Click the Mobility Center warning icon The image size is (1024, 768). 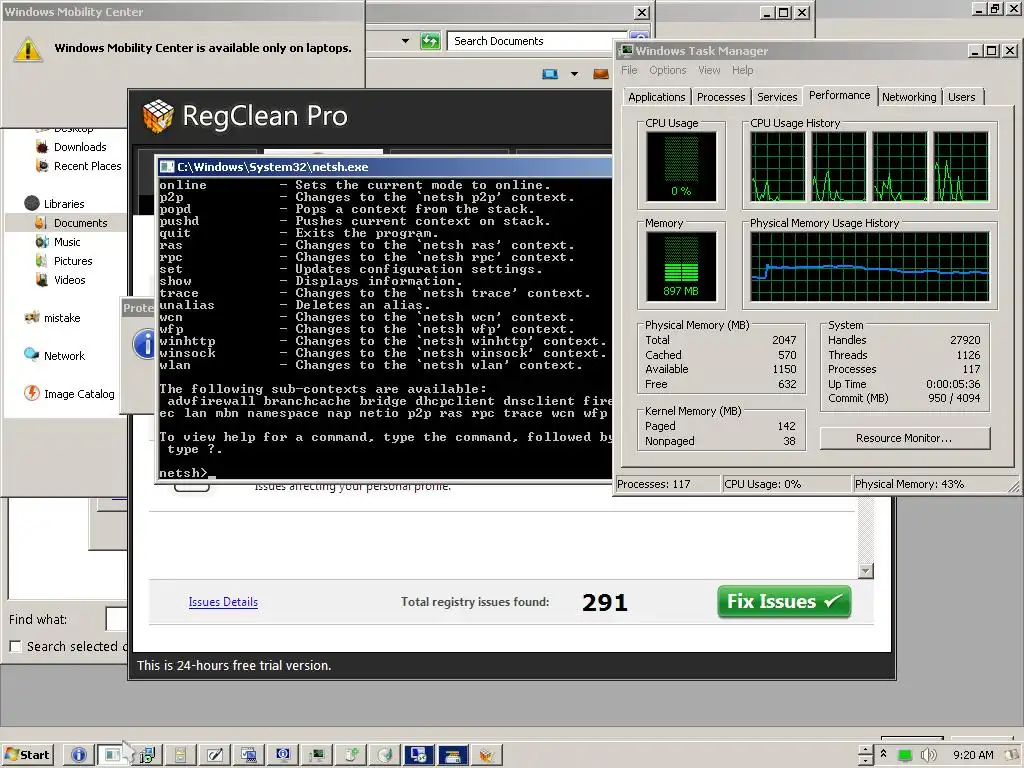pyautogui.click(x=28, y=50)
